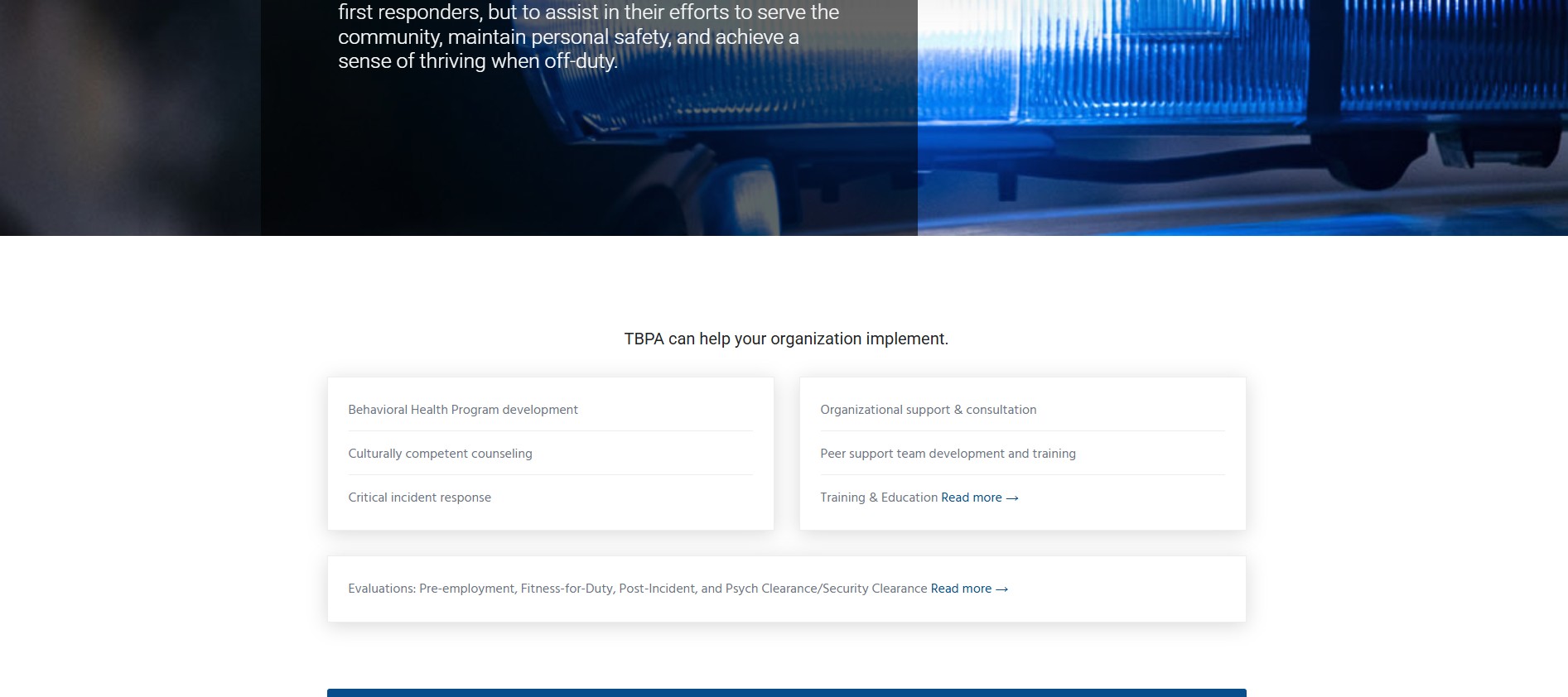1568x697 pixels.
Task: Click the 'sense of thriving when off-duty' text line
Action: (477, 61)
